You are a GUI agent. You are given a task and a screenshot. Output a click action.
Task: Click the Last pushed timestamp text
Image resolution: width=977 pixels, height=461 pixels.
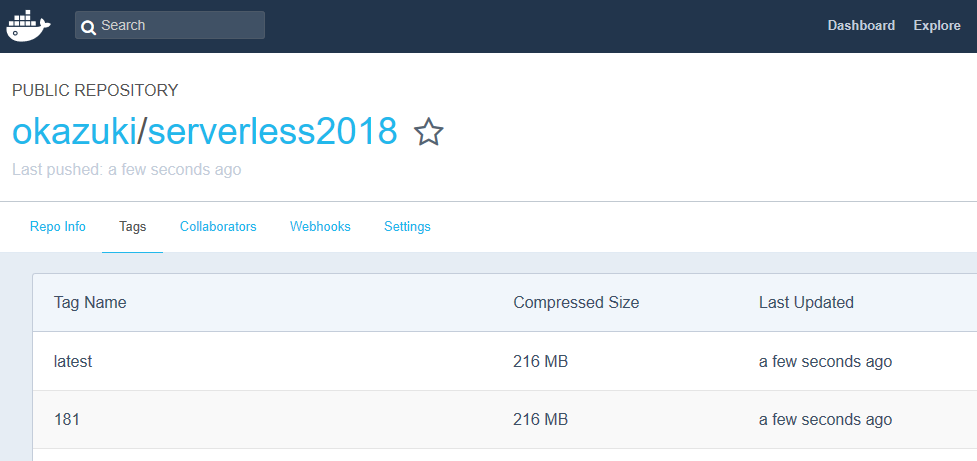(x=126, y=169)
